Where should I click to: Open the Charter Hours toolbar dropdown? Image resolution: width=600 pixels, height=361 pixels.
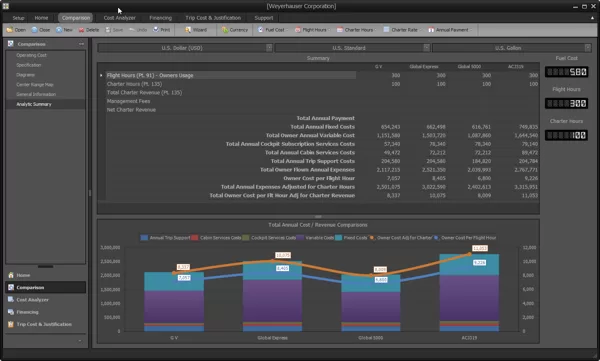point(356,30)
